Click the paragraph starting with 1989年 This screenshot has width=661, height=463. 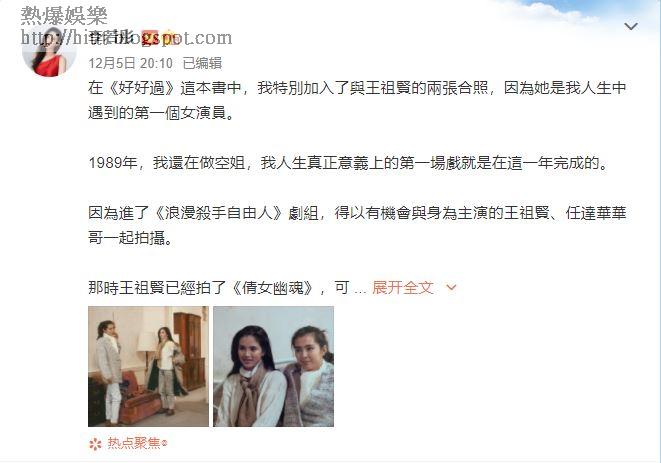[349, 163]
